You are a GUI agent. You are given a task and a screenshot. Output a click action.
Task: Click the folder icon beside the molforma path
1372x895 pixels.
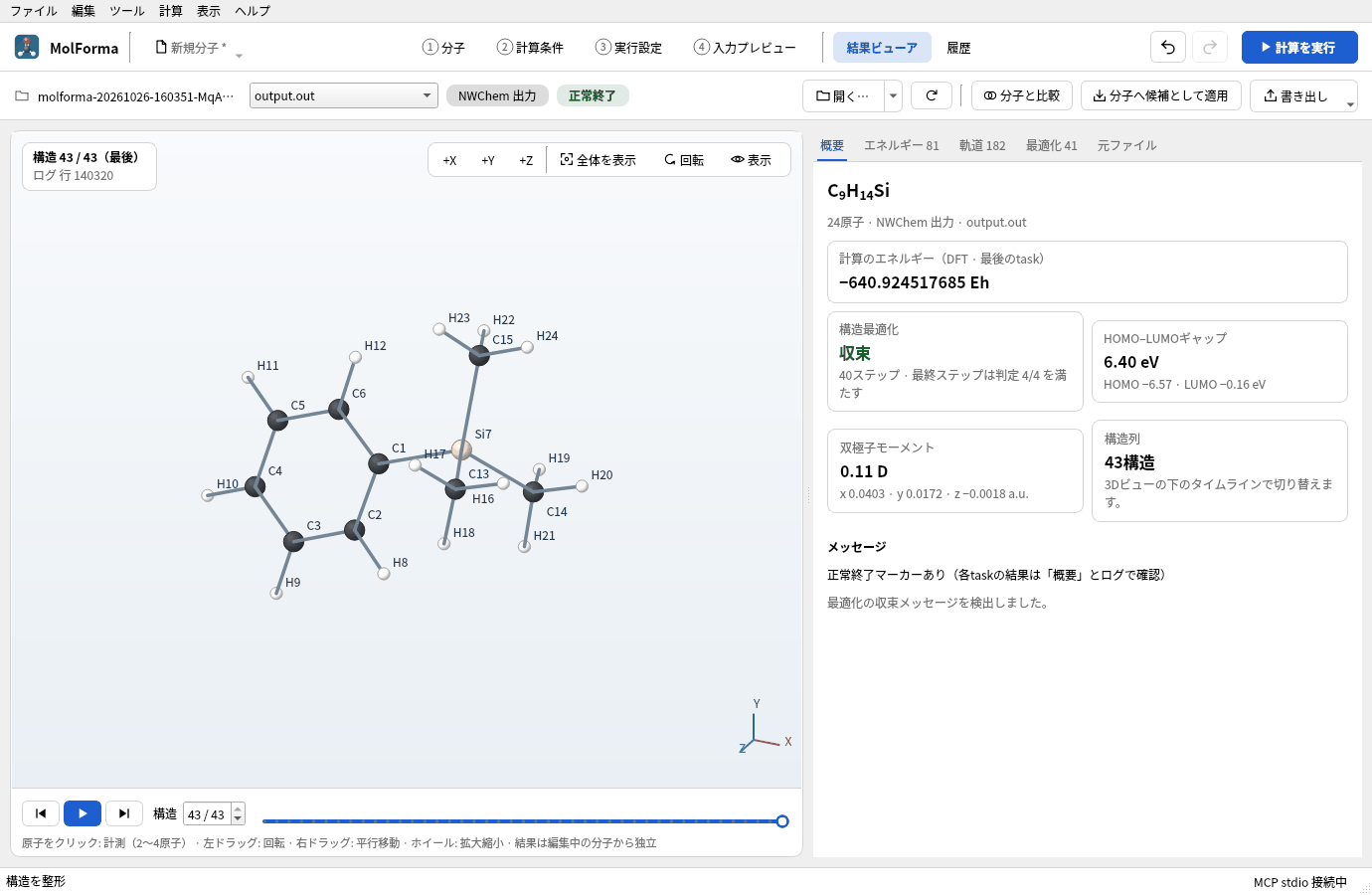point(22,96)
